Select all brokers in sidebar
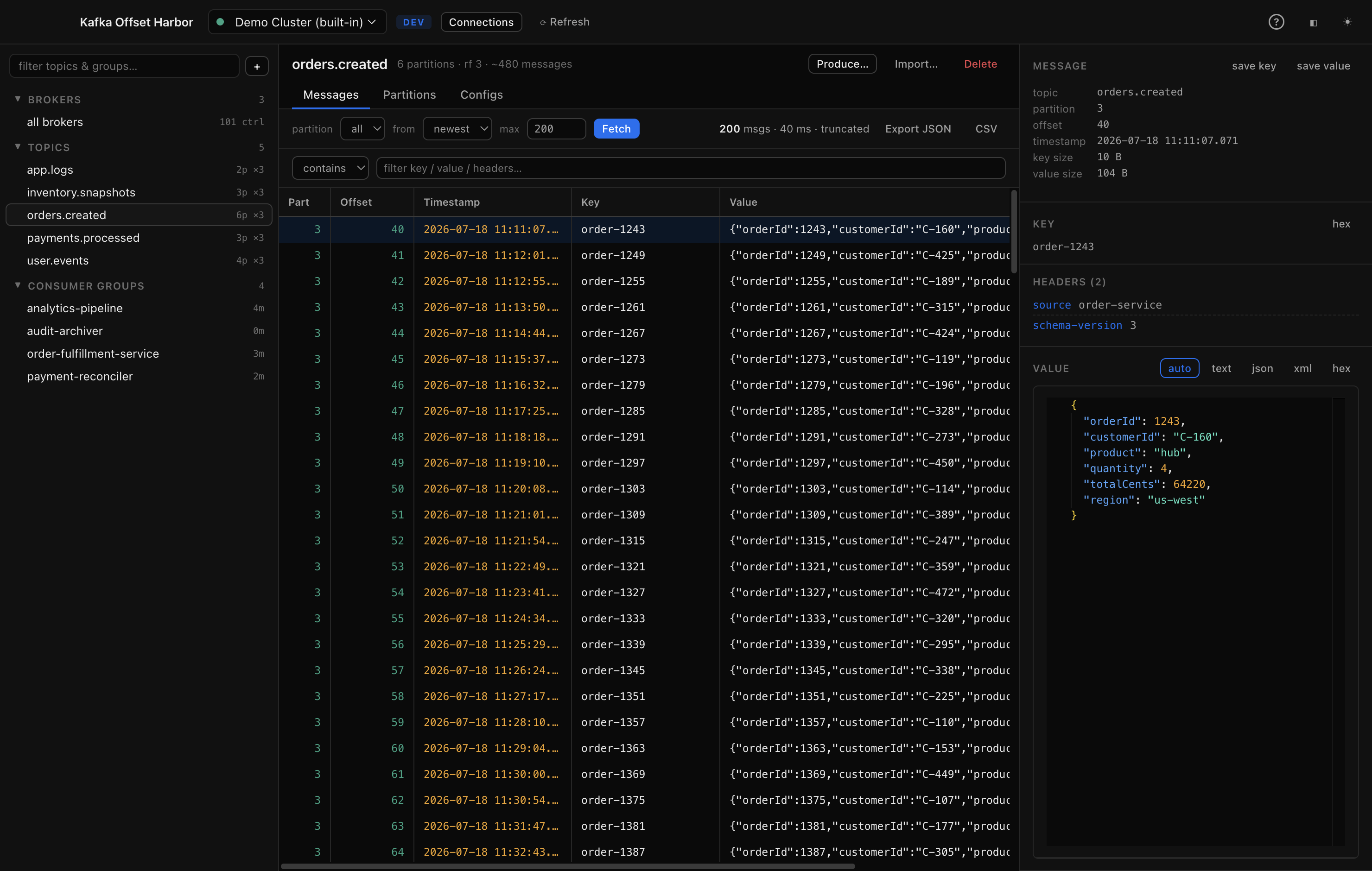 coord(139,122)
